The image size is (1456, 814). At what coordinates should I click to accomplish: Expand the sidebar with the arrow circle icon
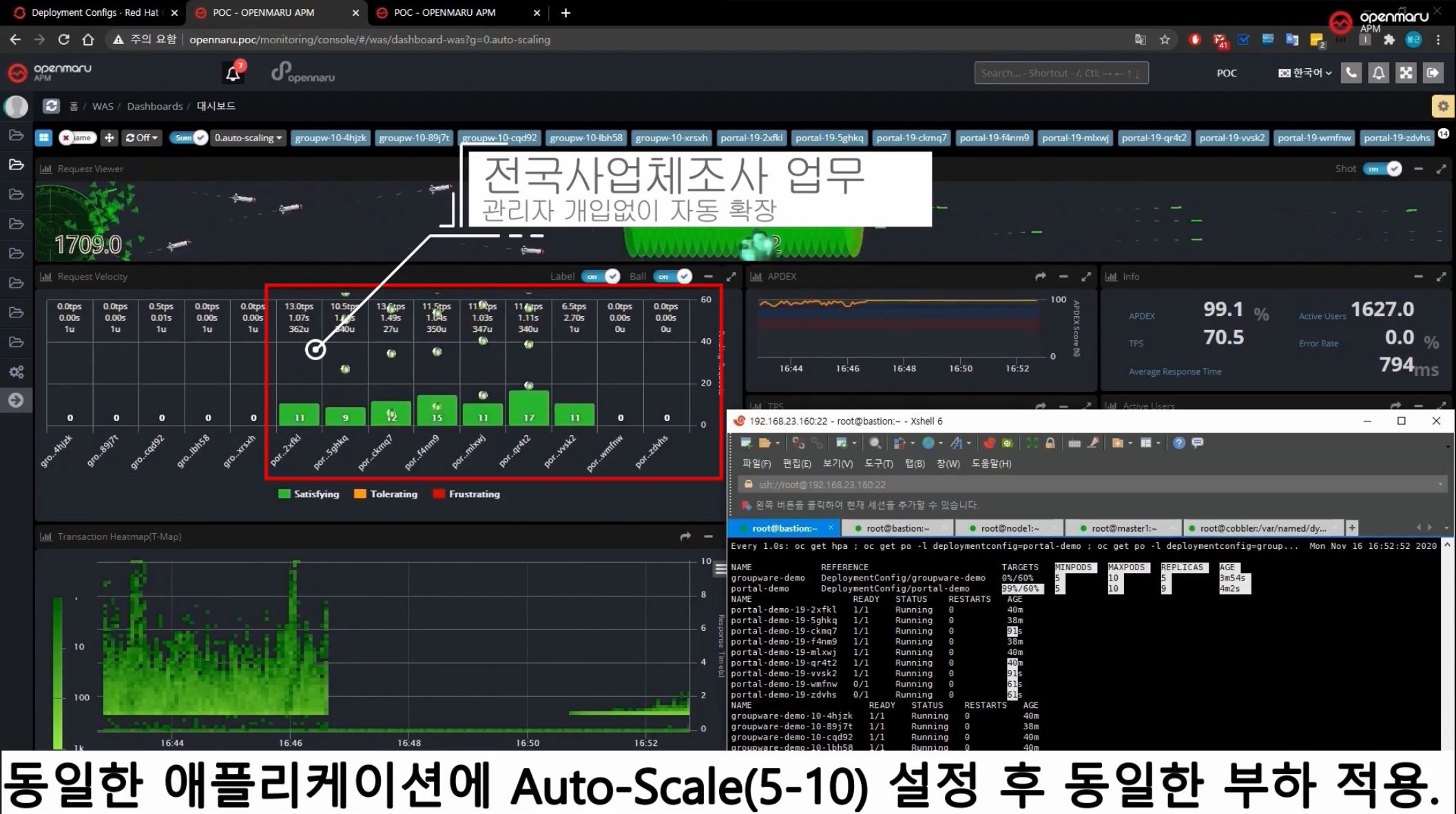click(x=16, y=400)
